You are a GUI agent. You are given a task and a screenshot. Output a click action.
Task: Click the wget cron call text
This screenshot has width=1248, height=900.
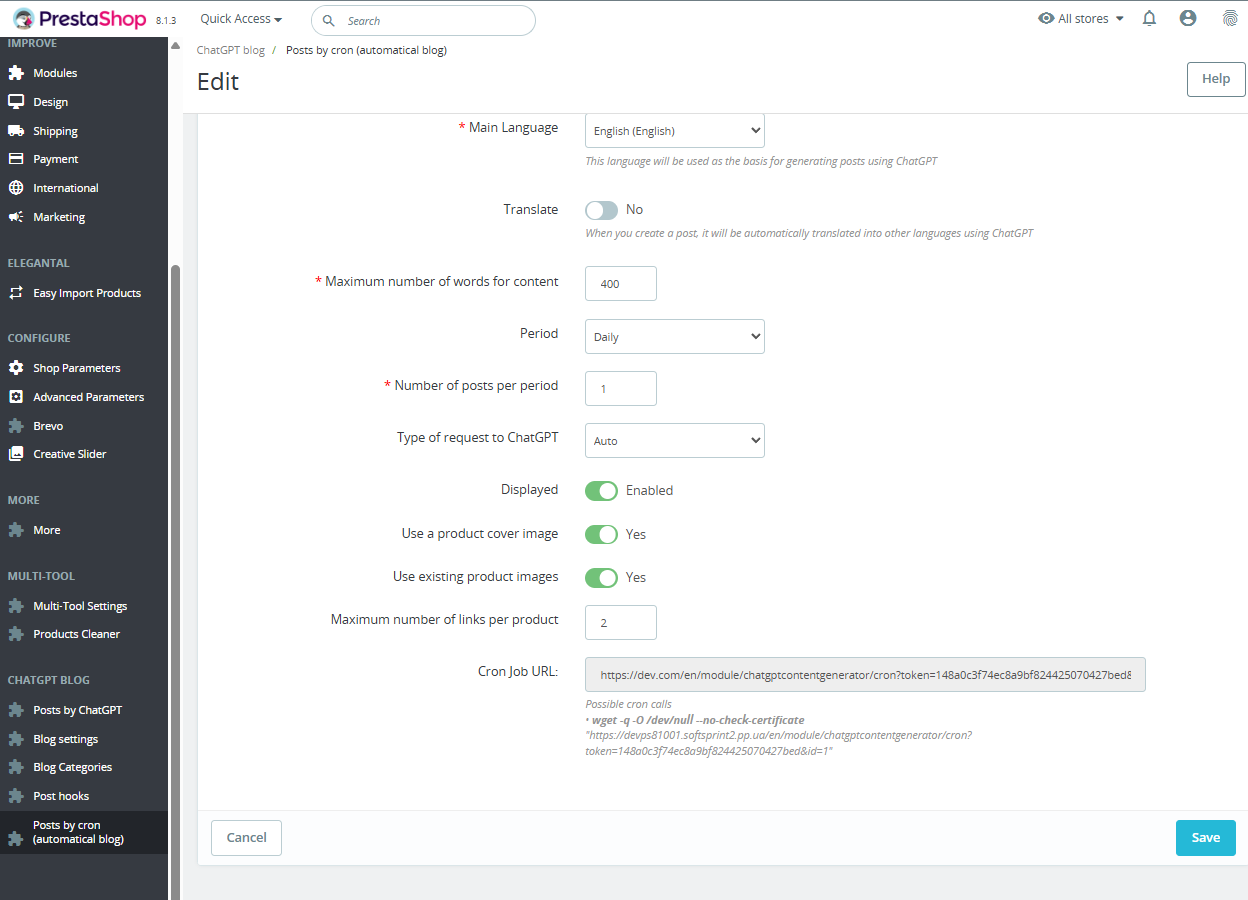point(698,720)
